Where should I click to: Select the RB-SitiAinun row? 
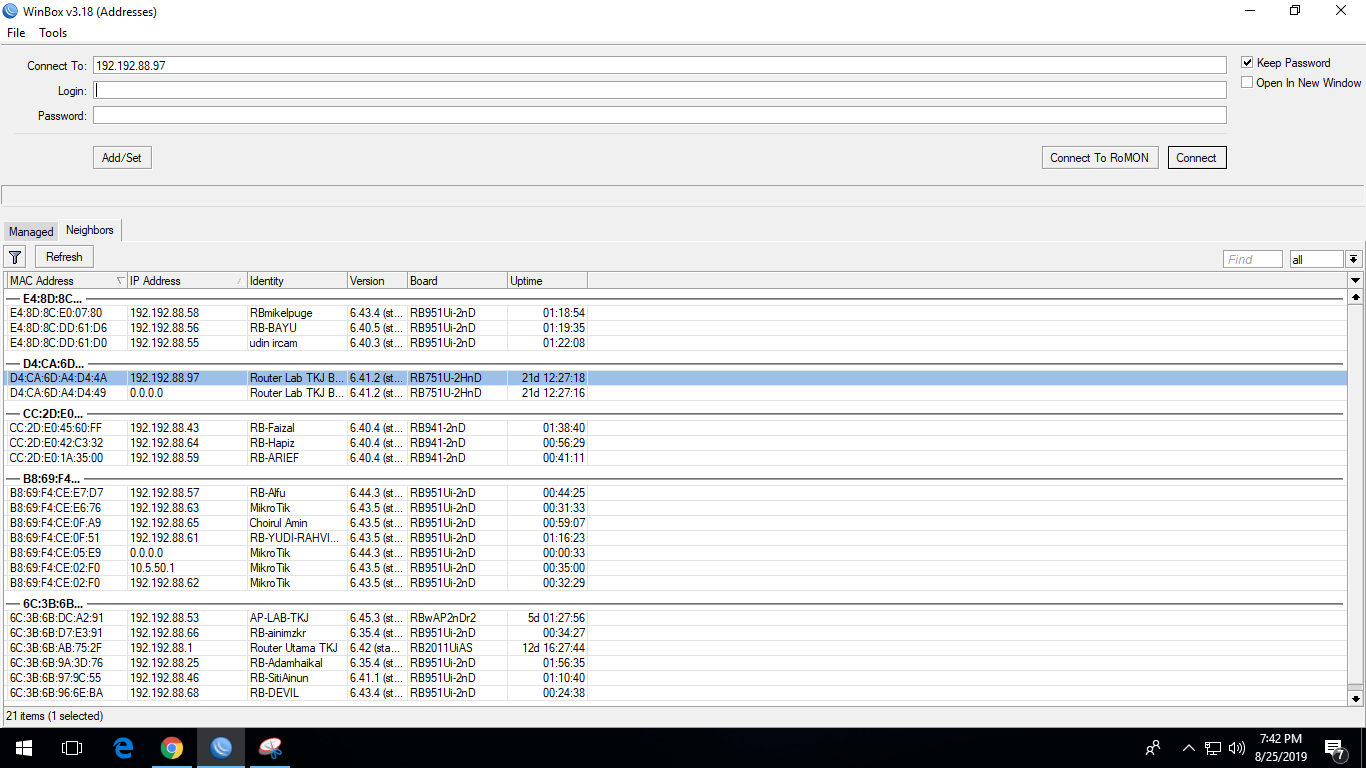click(677, 678)
